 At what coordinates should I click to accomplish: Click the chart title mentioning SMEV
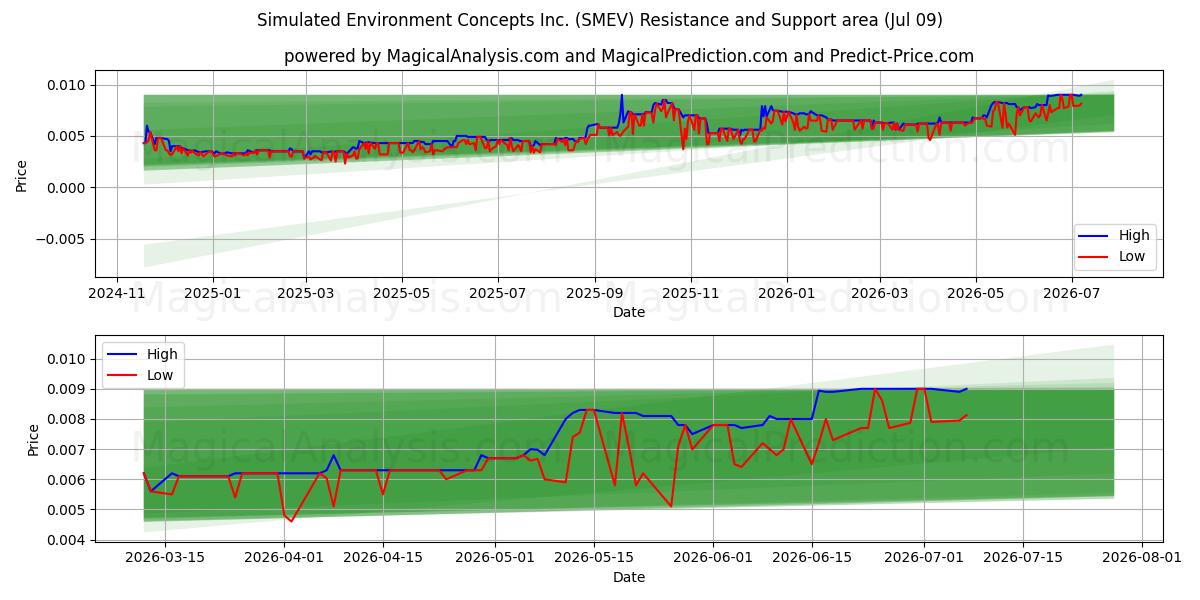point(600,20)
